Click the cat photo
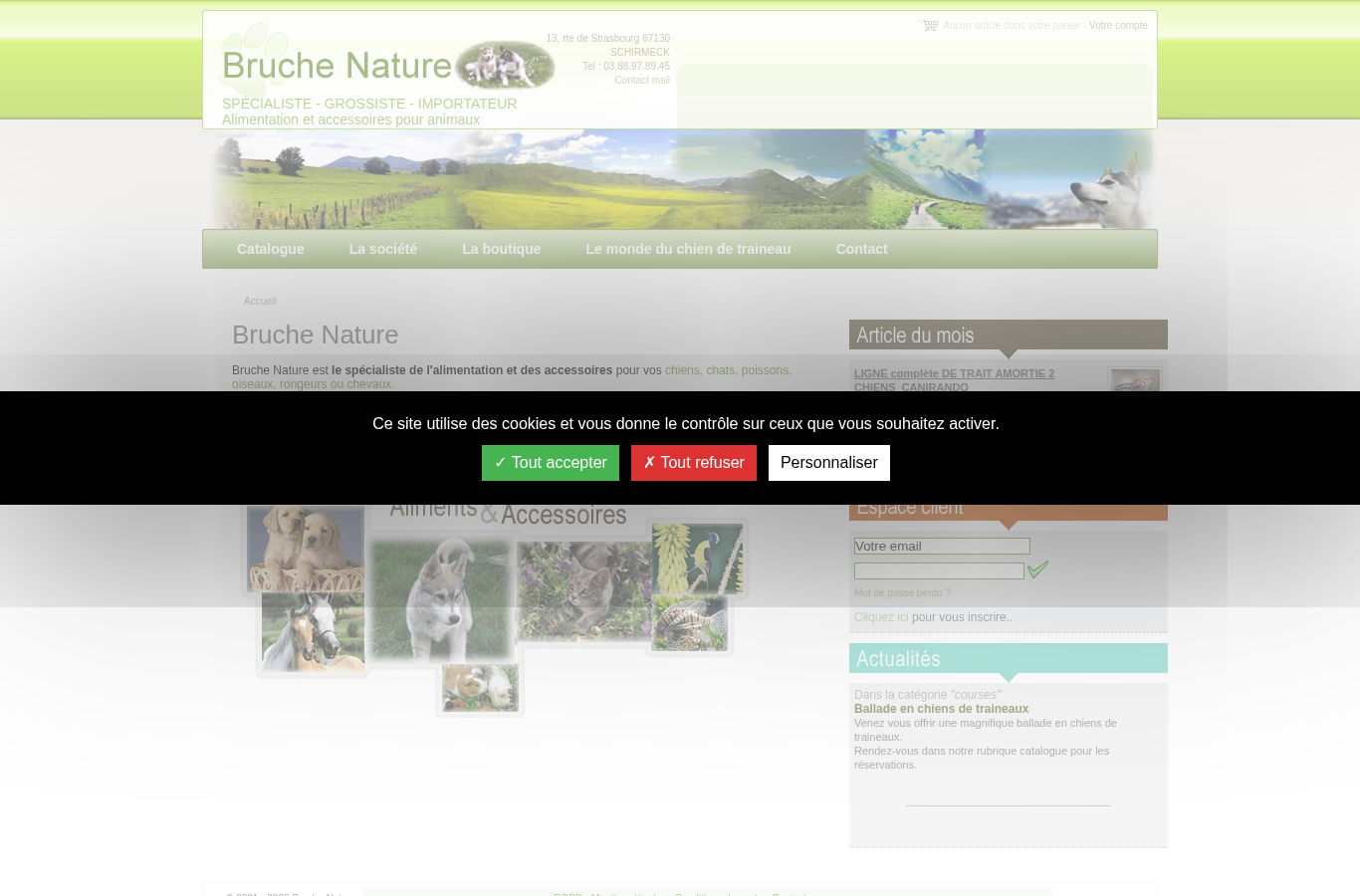The height and width of the screenshot is (896, 1360). (582, 591)
